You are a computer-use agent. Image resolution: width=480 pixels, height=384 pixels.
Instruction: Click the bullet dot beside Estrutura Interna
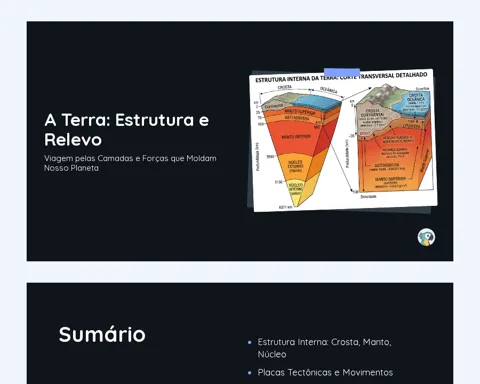point(250,342)
